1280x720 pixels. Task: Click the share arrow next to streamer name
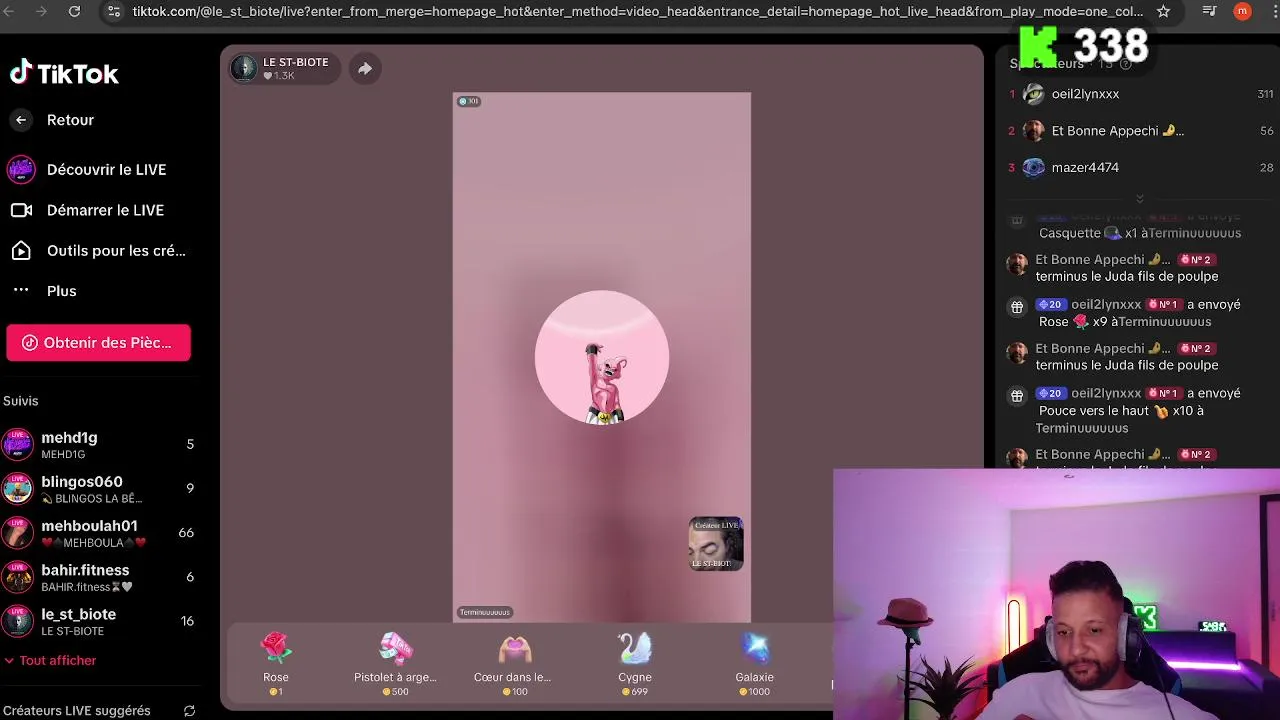pyautogui.click(x=365, y=69)
